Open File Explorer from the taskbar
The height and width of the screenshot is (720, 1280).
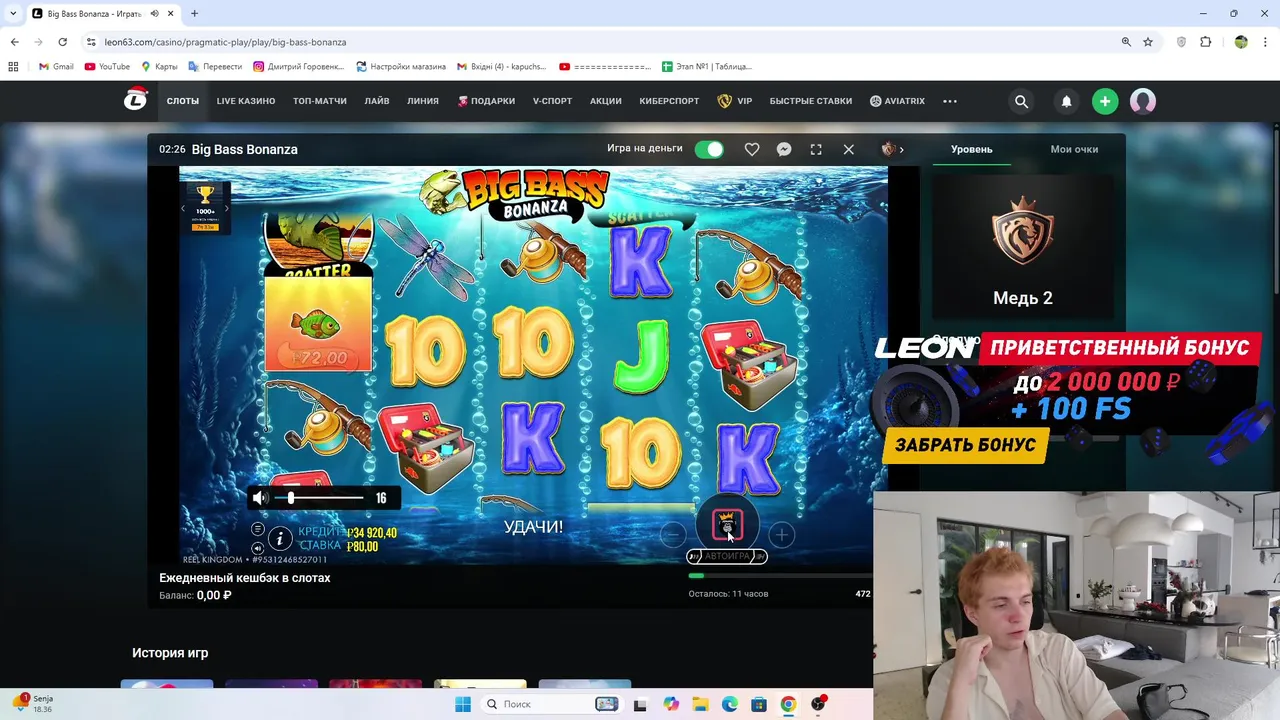click(700, 704)
